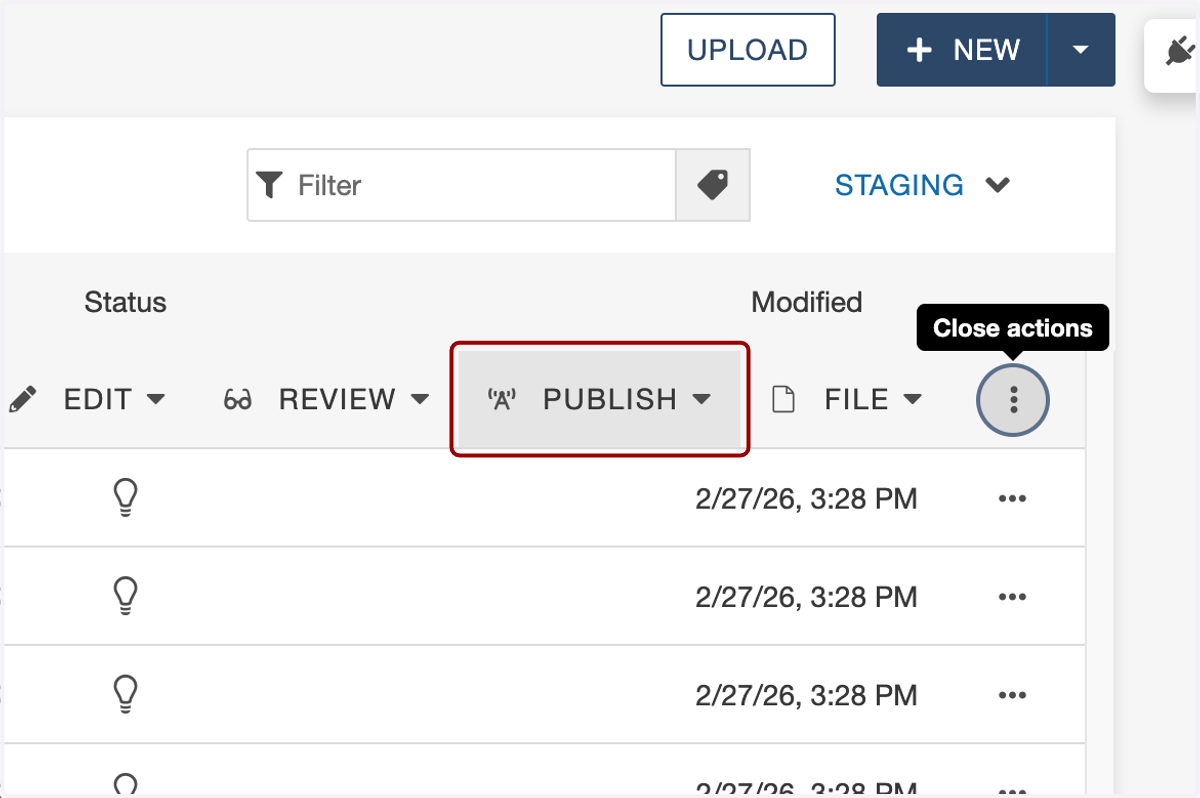This screenshot has height=798, width=1200.
Task: Click the NEW button
Action: pyautogui.click(x=962, y=50)
